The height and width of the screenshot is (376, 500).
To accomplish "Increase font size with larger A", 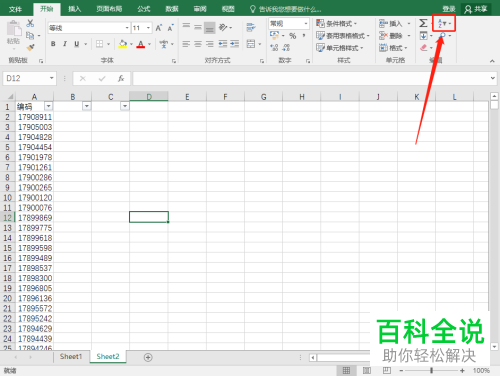I will click(159, 28).
